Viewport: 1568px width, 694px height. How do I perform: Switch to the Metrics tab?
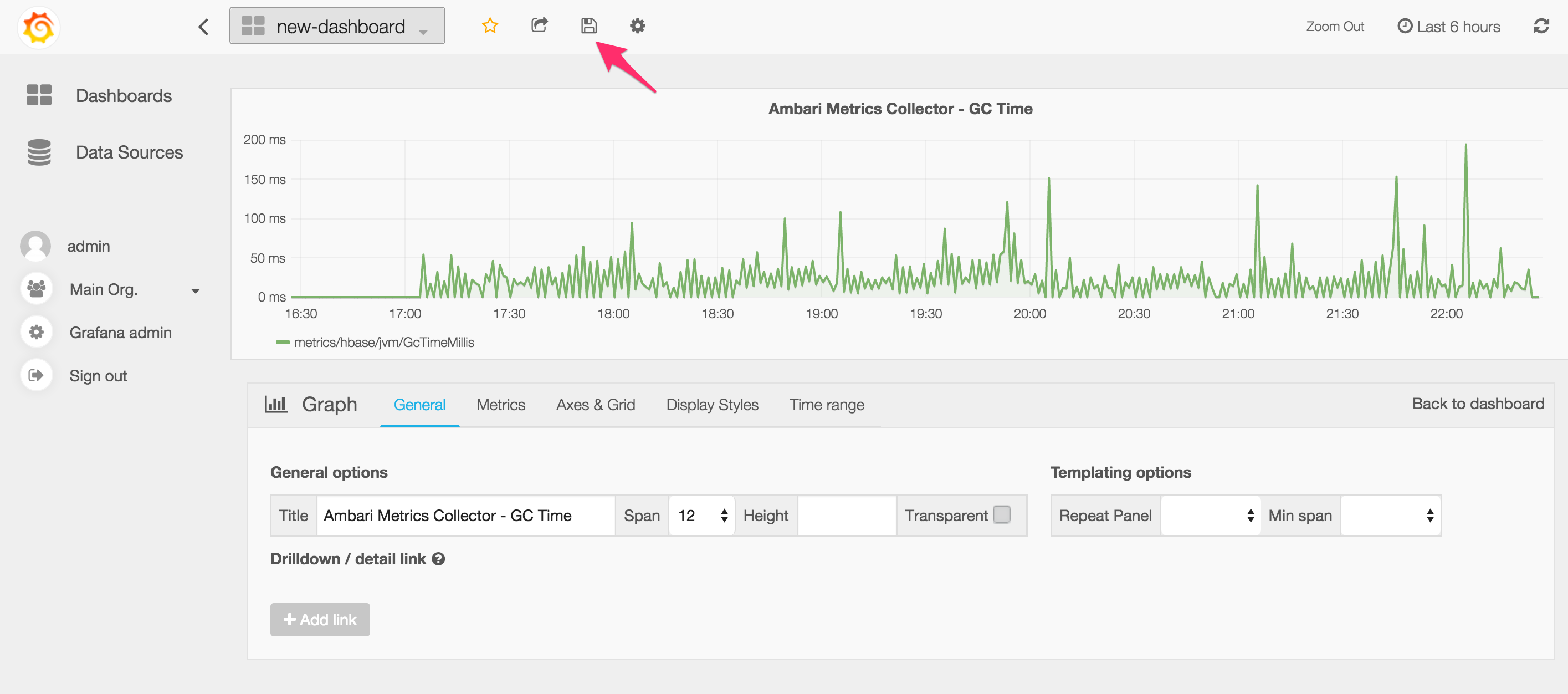pyautogui.click(x=500, y=405)
